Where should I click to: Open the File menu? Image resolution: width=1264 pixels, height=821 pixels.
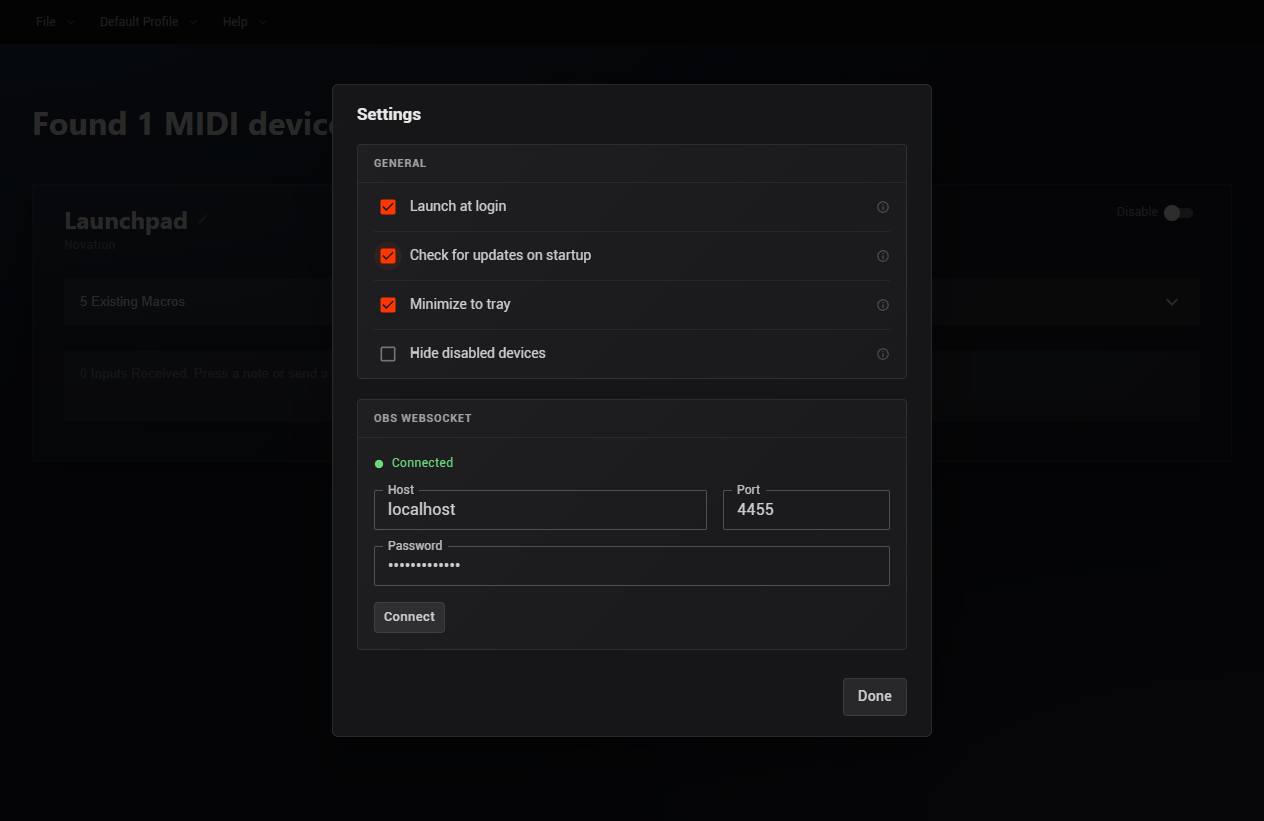[x=55, y=22]
